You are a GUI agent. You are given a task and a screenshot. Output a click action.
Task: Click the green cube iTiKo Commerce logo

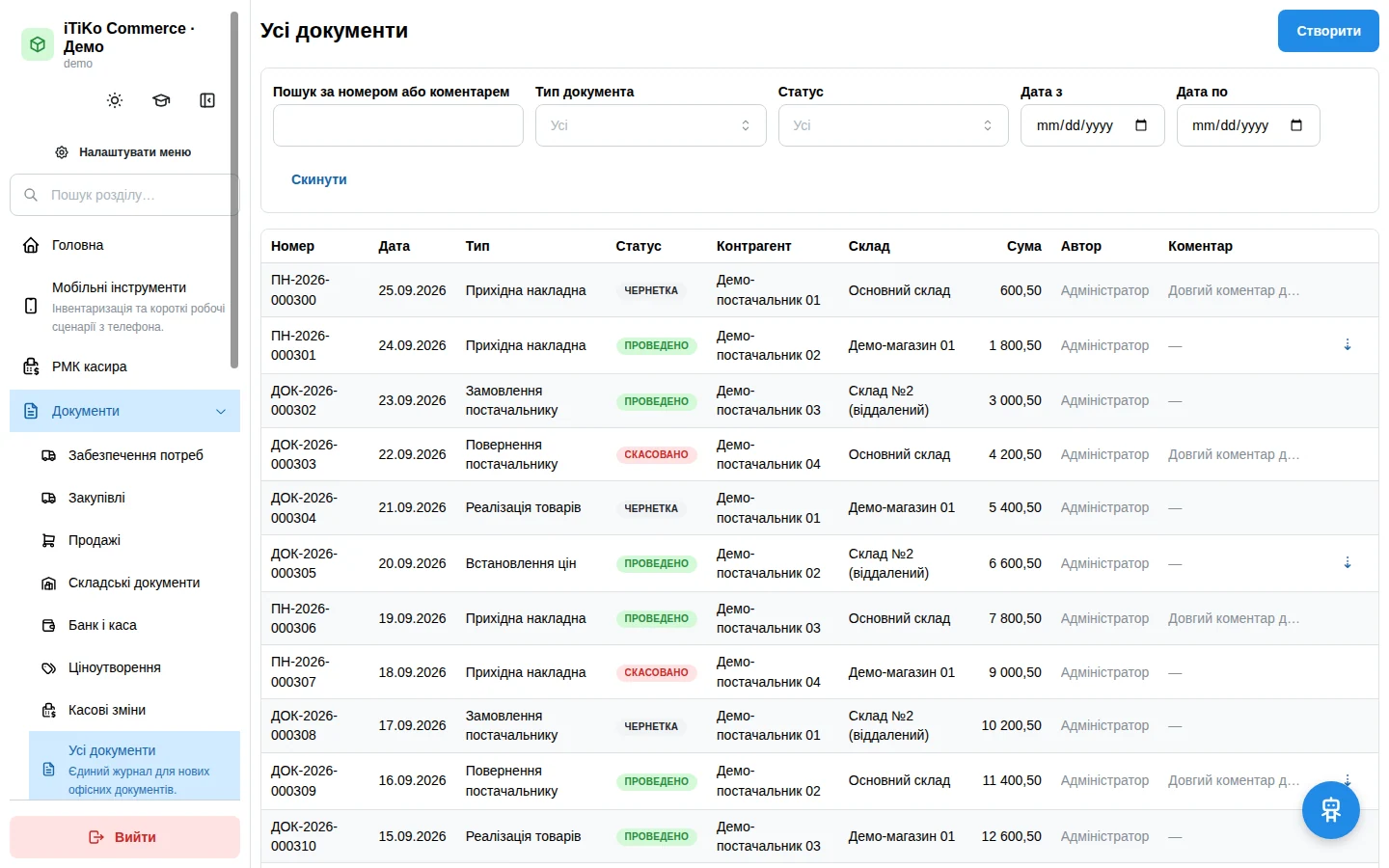[x=38, y=44]
